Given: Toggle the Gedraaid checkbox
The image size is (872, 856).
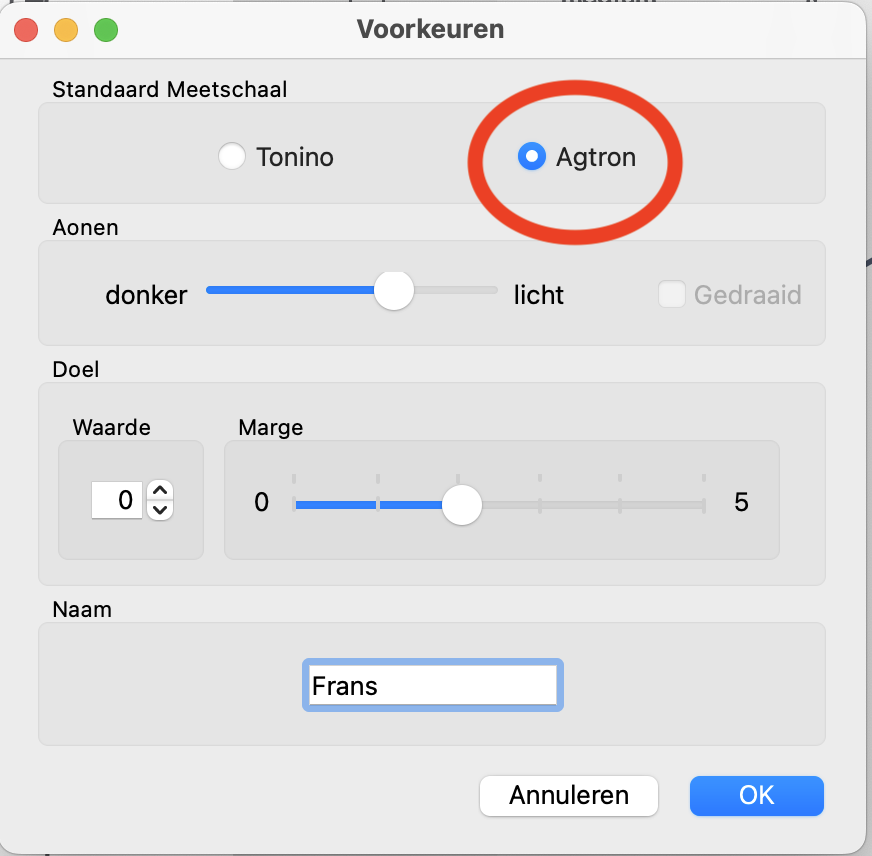Looking at the screenshot, I should click(x=672, y=295).
